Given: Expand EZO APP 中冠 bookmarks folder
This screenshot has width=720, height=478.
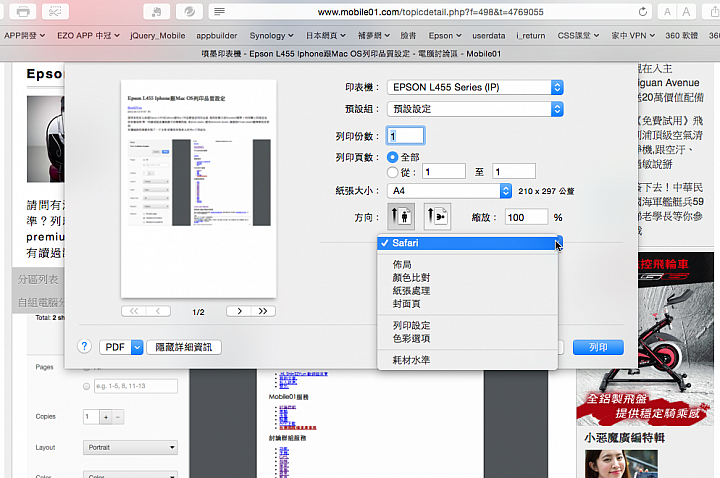Looking at the screenshot, I should tap(88, 35).
